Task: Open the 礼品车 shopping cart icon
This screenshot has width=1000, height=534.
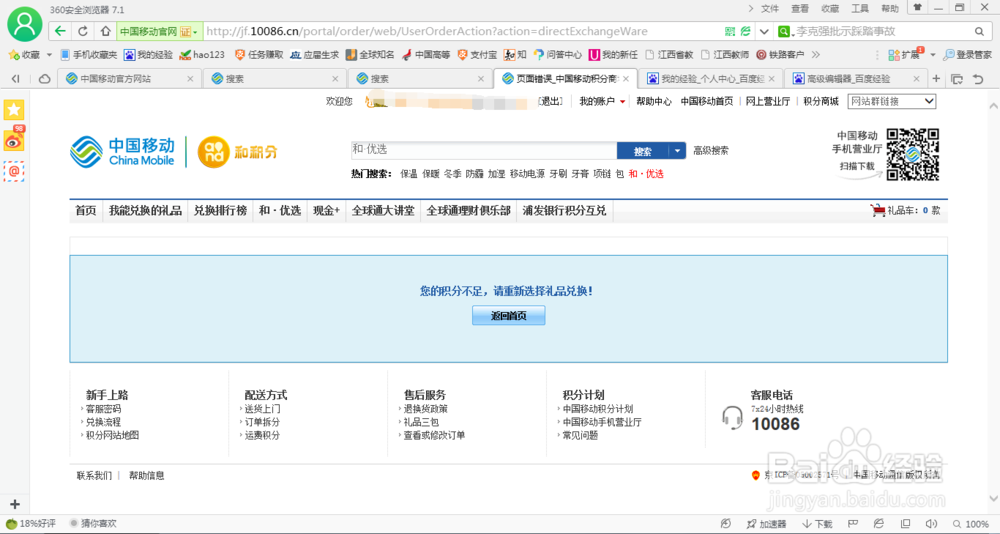Action: tap(878, 210)
